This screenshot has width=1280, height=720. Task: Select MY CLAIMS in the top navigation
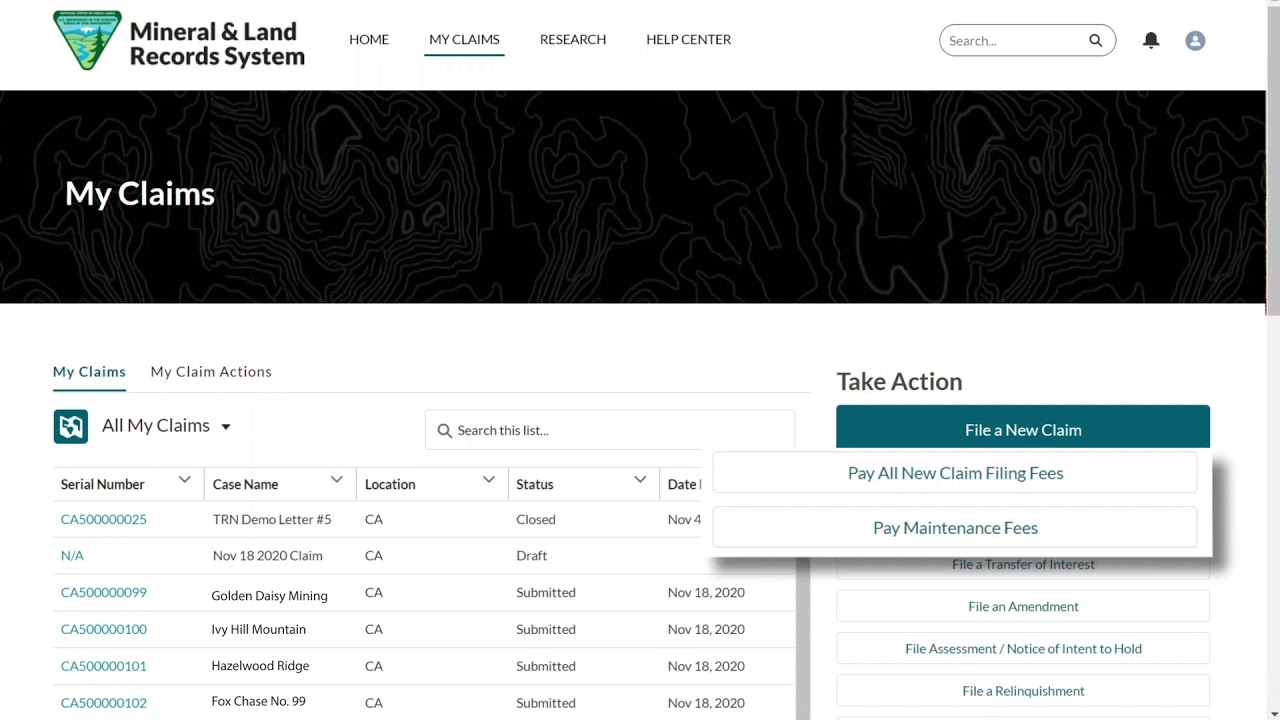[464, 39]
